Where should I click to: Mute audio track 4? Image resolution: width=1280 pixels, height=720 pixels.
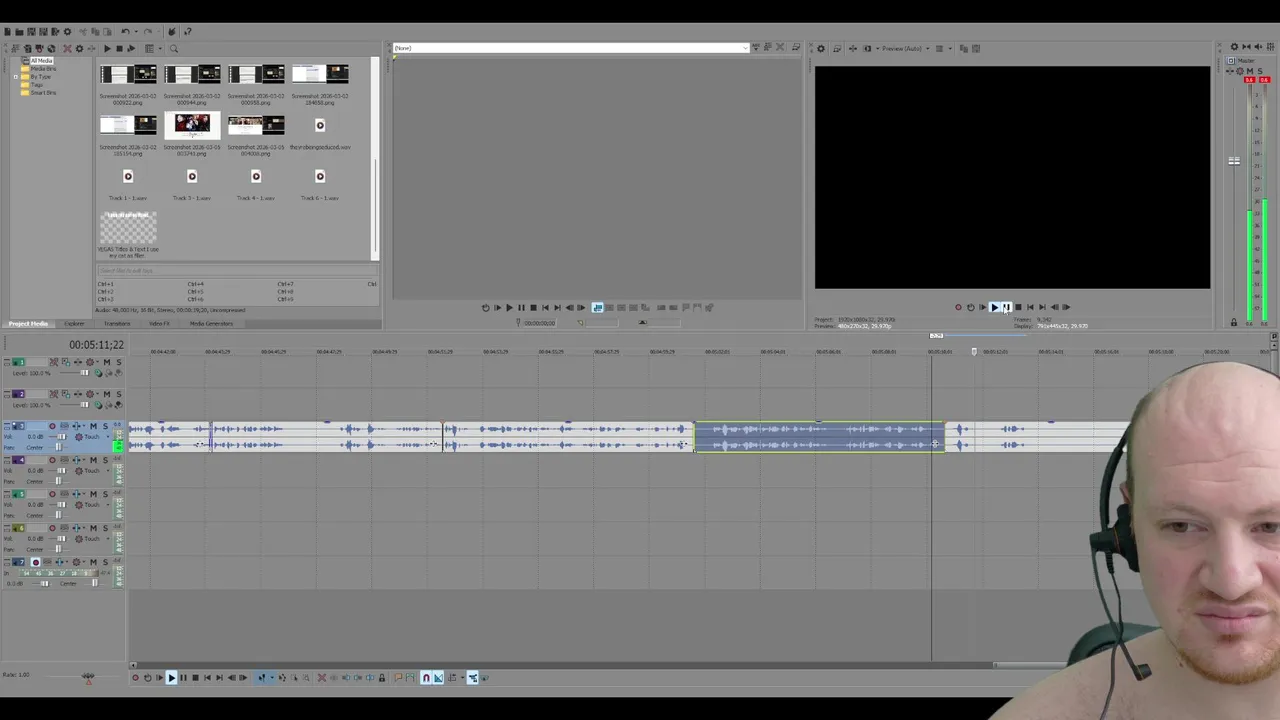93,460
